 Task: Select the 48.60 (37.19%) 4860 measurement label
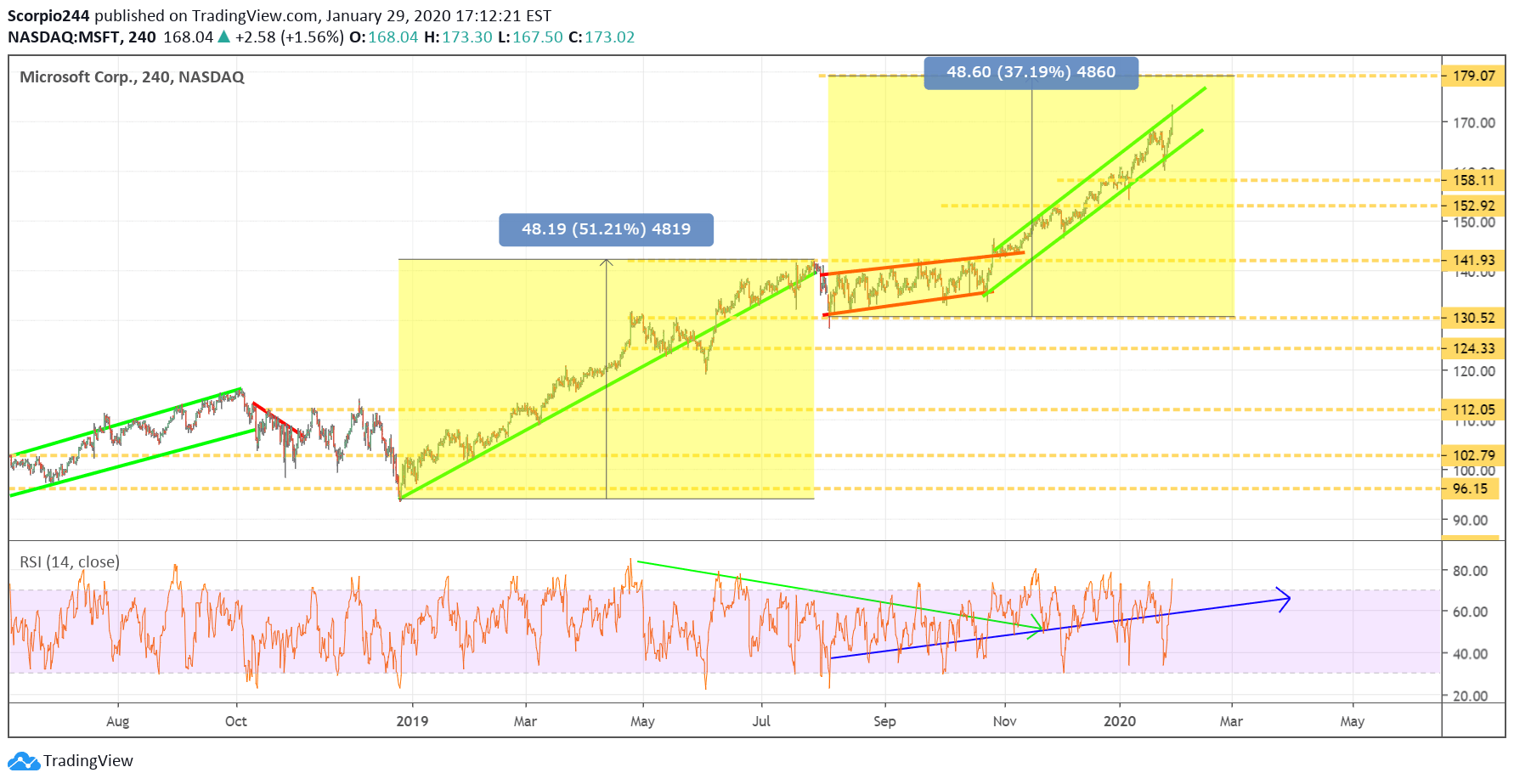click(x=1031, y=72)
